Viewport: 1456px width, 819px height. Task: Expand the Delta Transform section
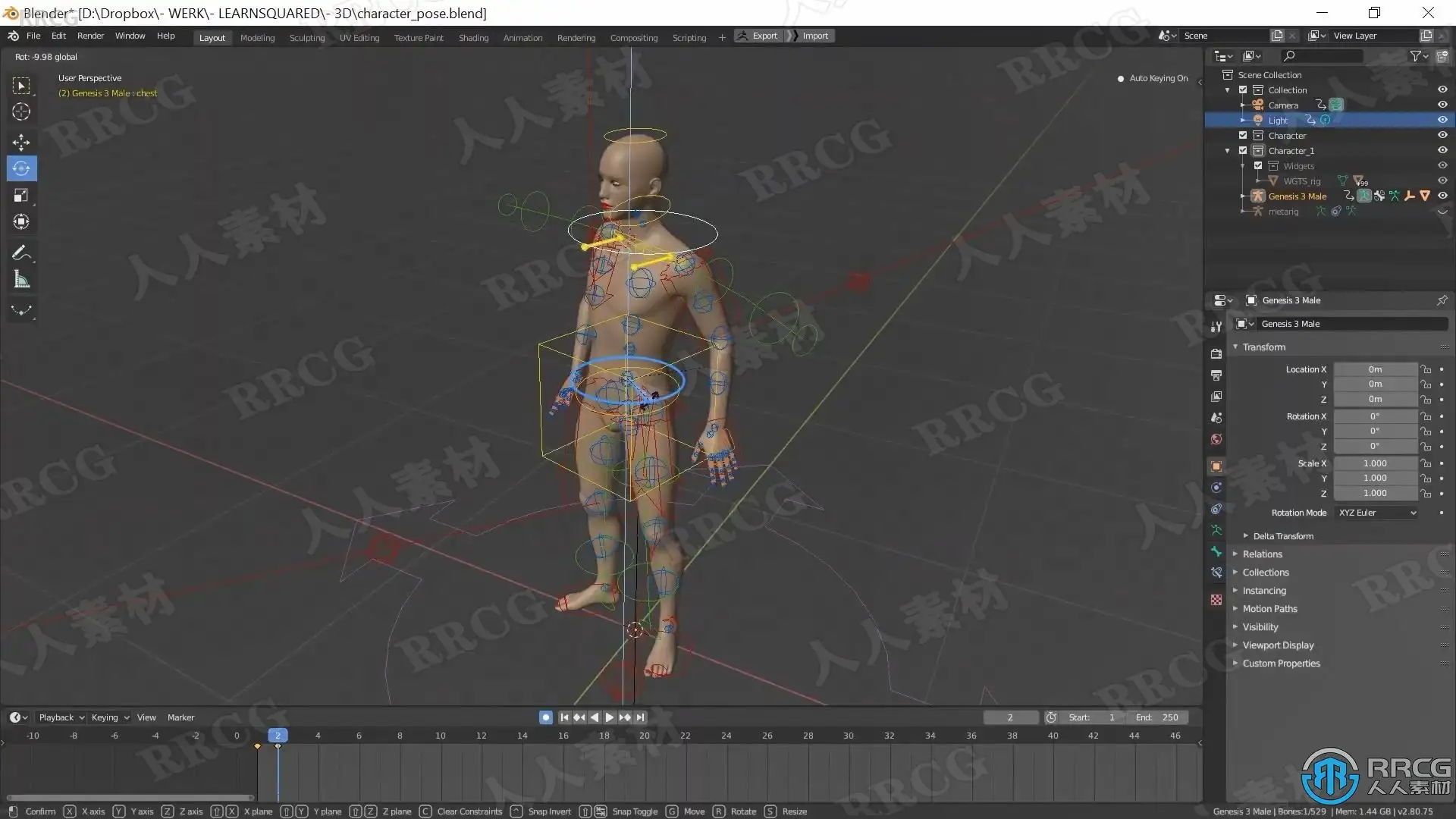click(x=1282, y=536)
